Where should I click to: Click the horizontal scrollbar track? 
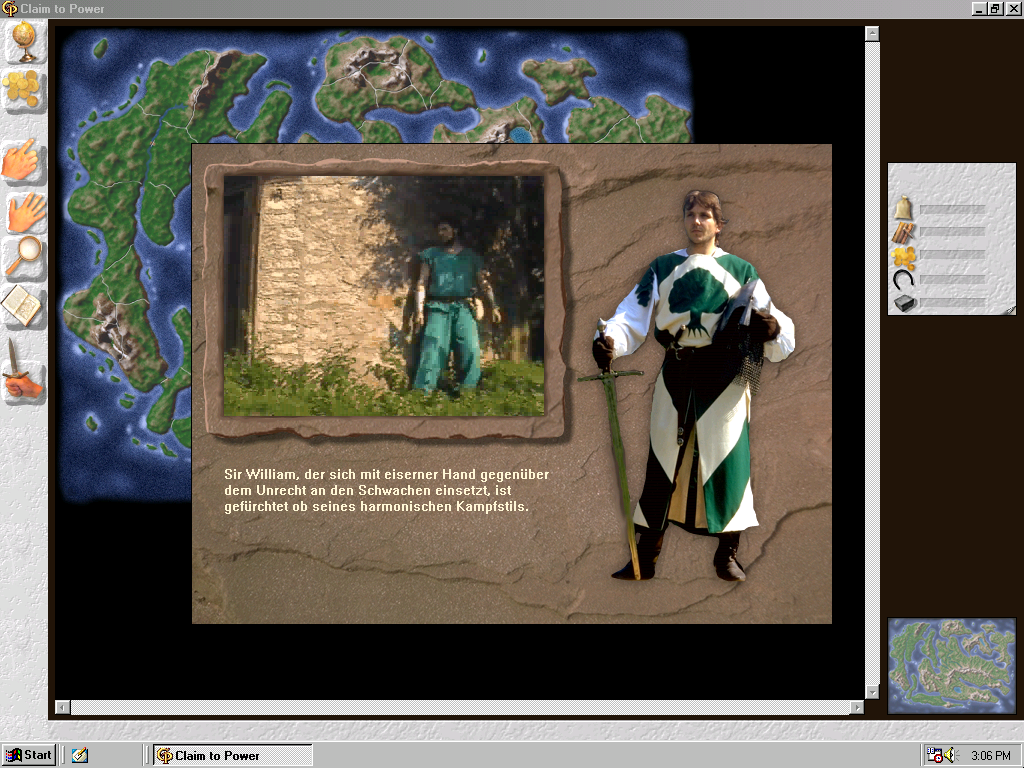(460, 707)
